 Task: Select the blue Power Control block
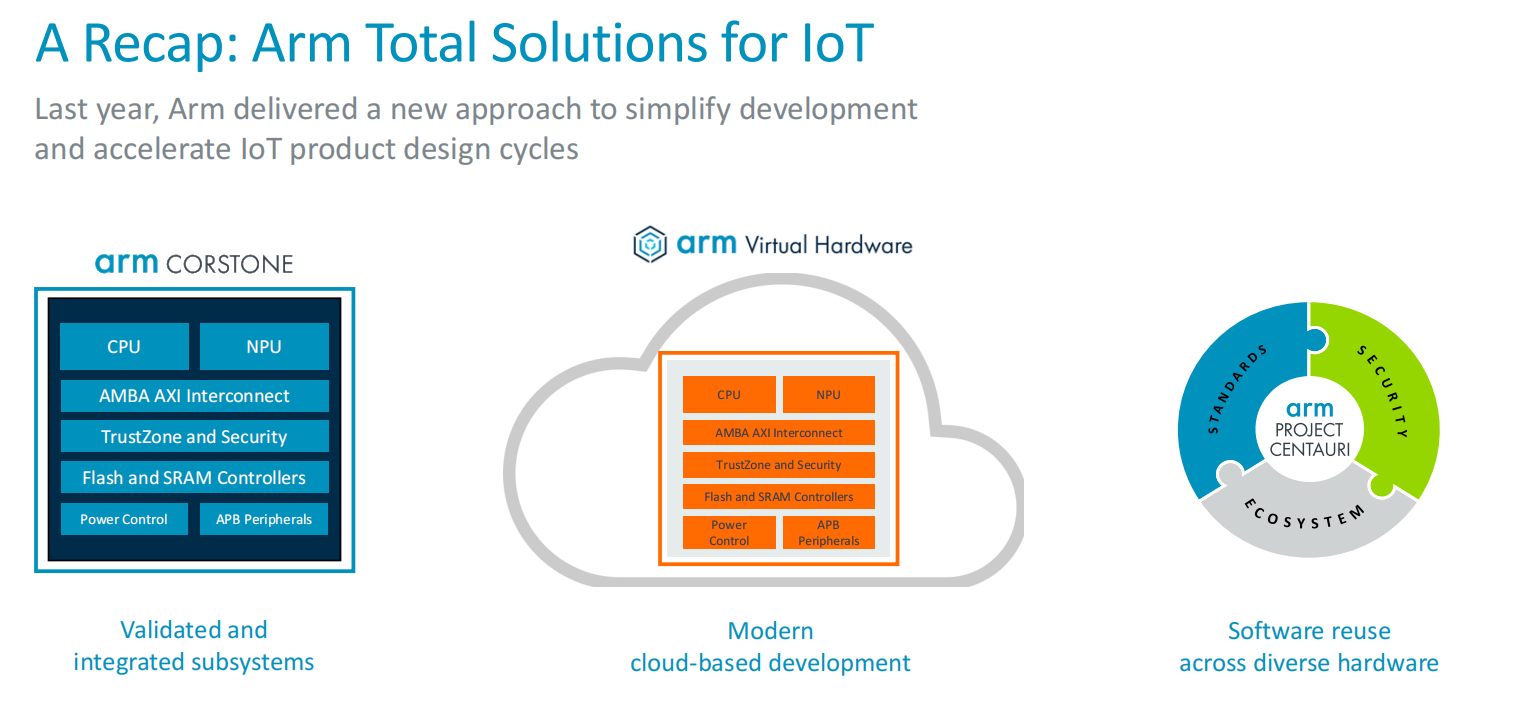point(124,519)
